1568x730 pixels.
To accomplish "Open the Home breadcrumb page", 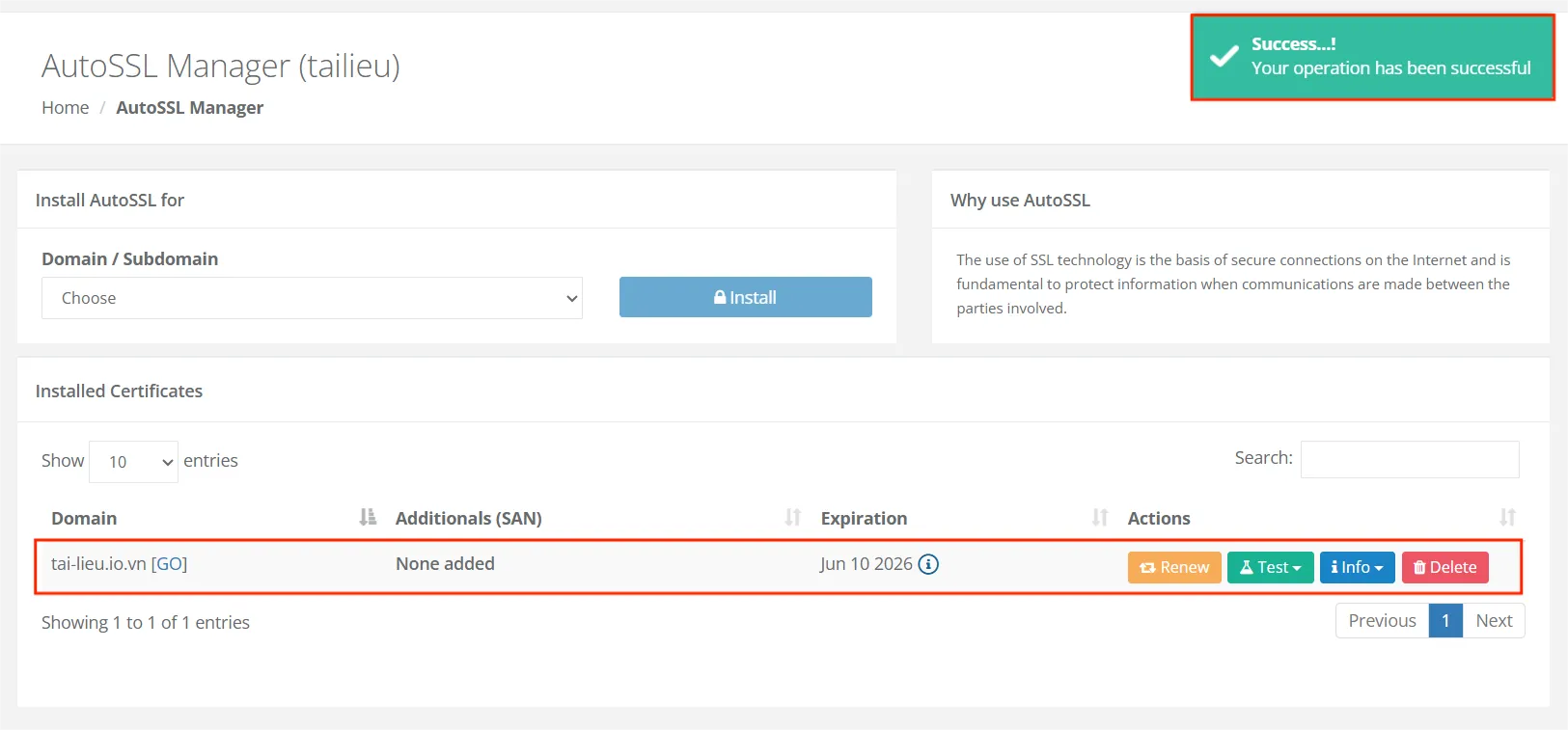I will pyautogui.click(x=65, y=107).
